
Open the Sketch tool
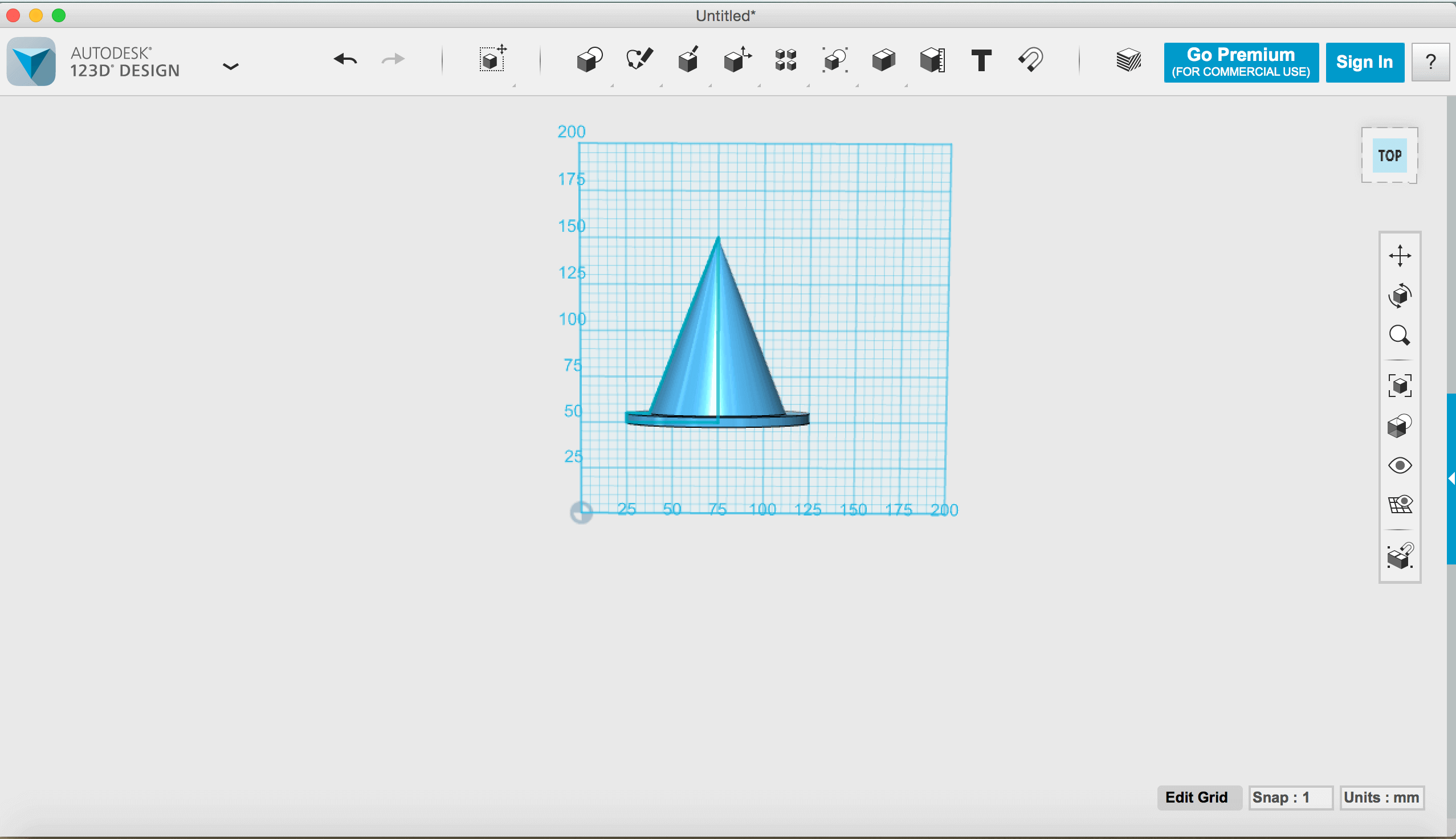pyautogui.click(x=639, y=60)
